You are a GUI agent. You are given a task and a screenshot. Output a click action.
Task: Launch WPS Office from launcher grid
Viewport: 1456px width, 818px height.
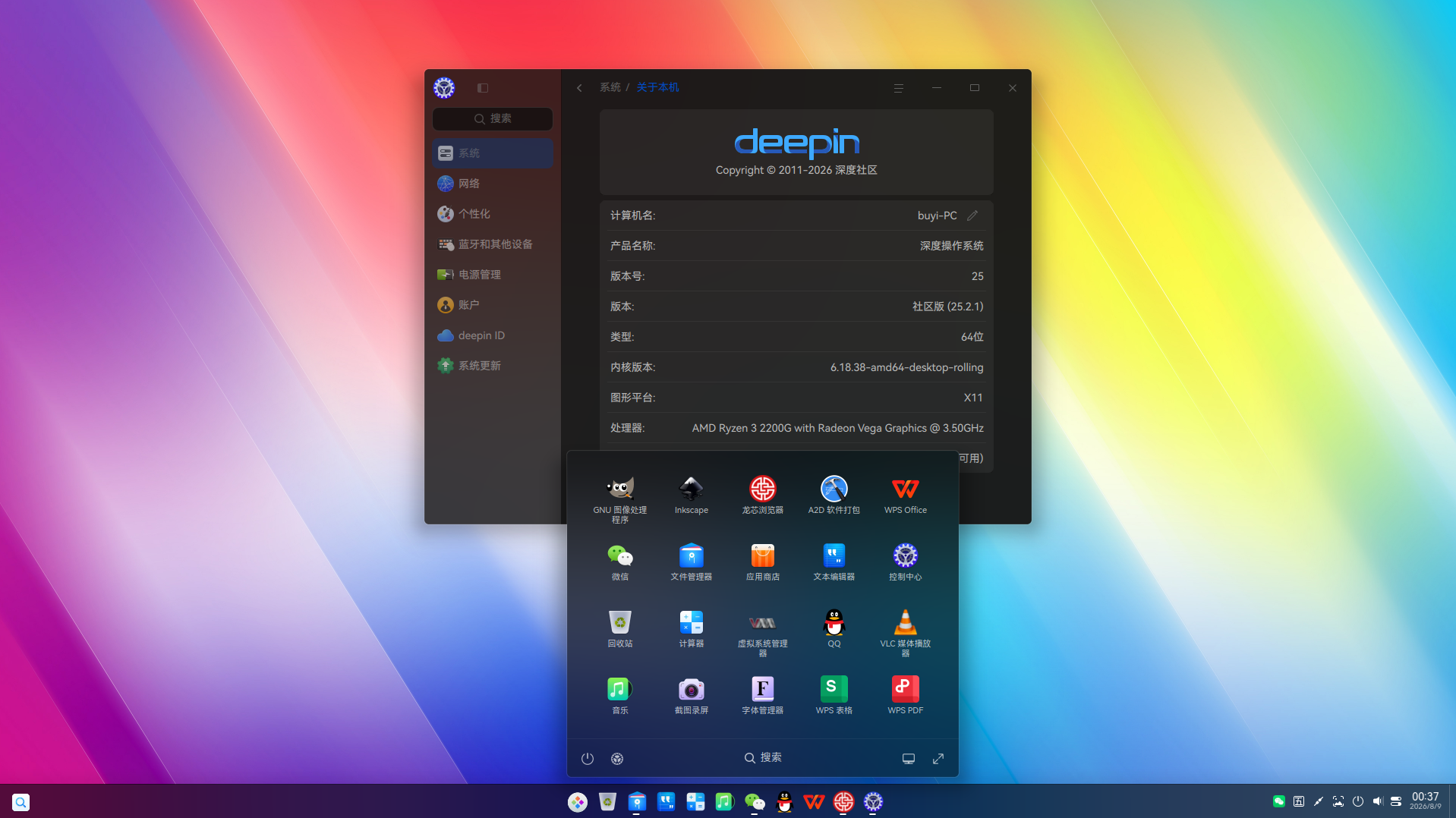tap(905, 495)
